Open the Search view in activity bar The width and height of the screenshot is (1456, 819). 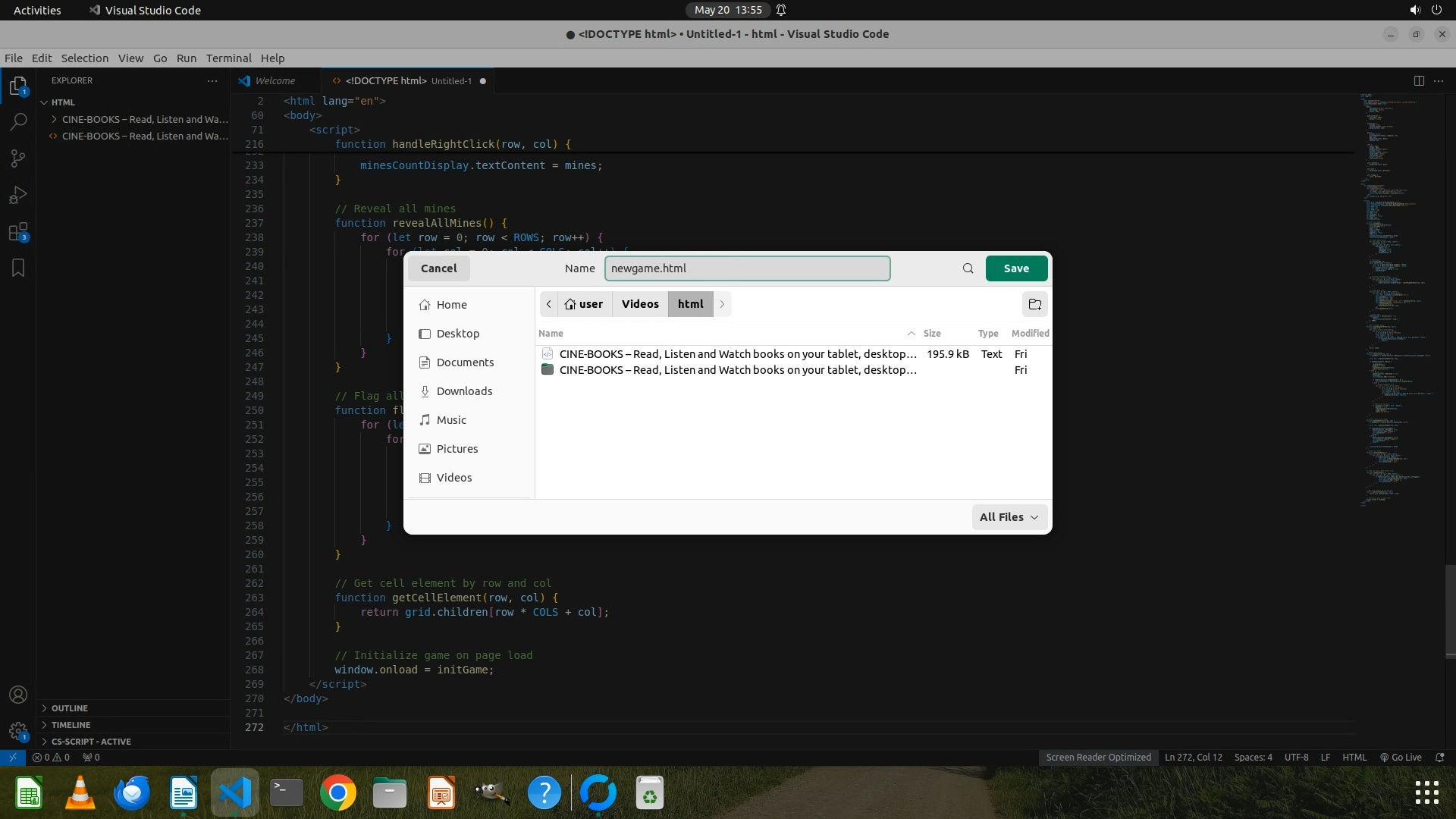click(18, 121)
